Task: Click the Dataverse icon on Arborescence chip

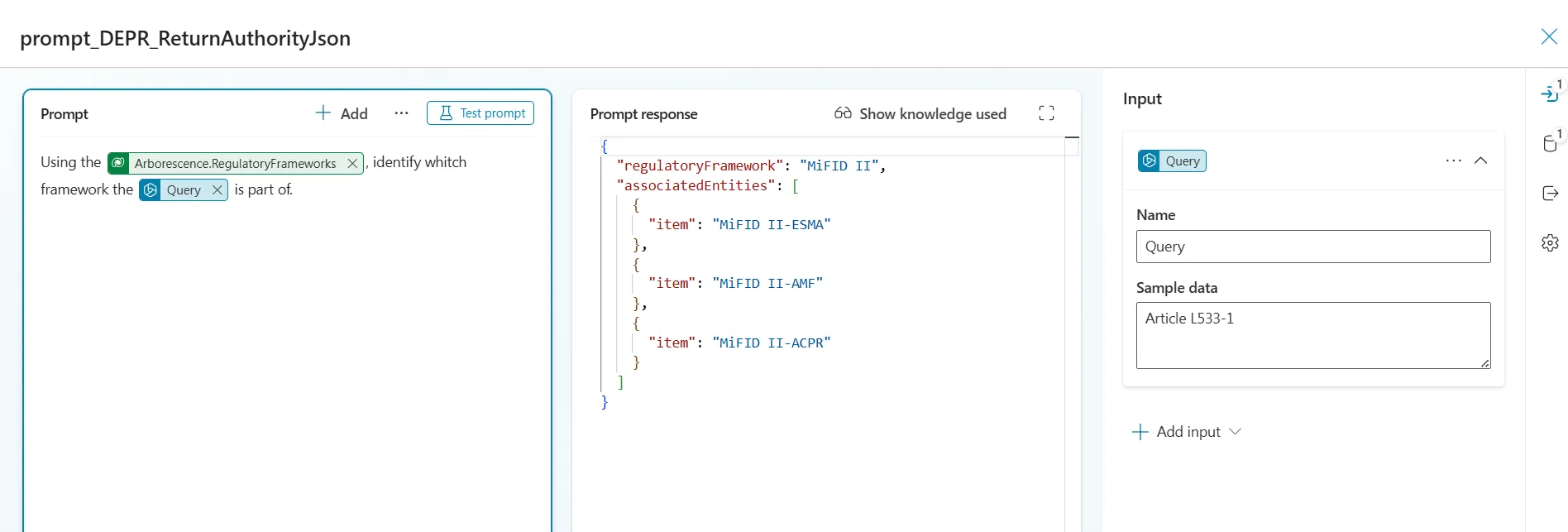Action: (x=119, y=164)
